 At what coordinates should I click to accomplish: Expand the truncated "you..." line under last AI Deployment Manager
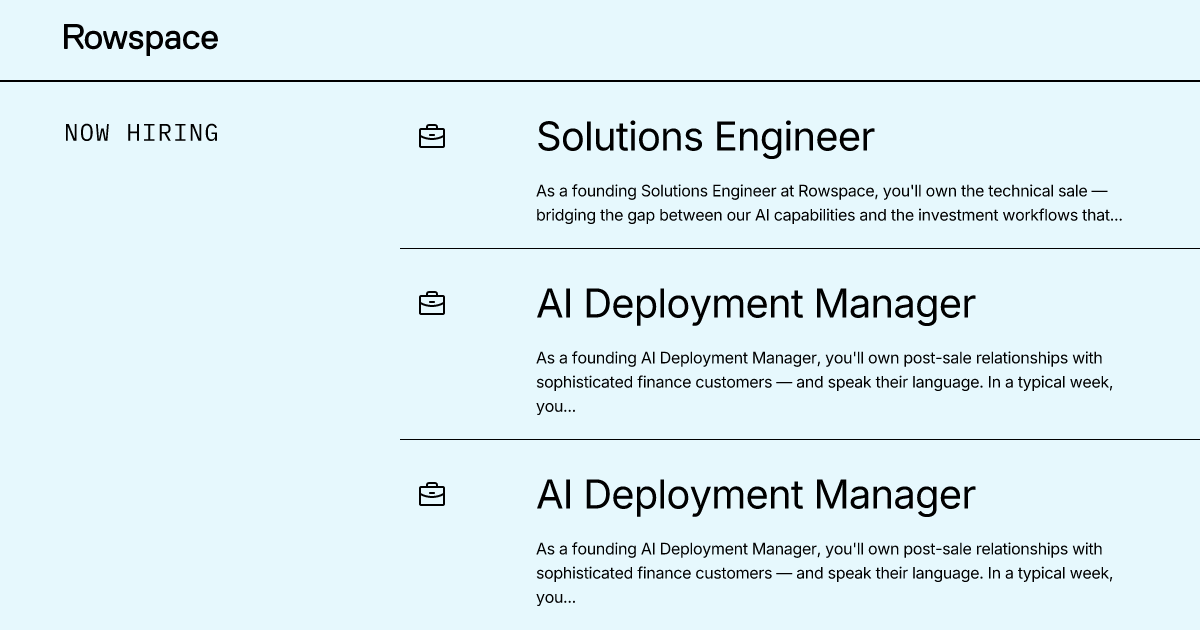(x=556, y=598)
